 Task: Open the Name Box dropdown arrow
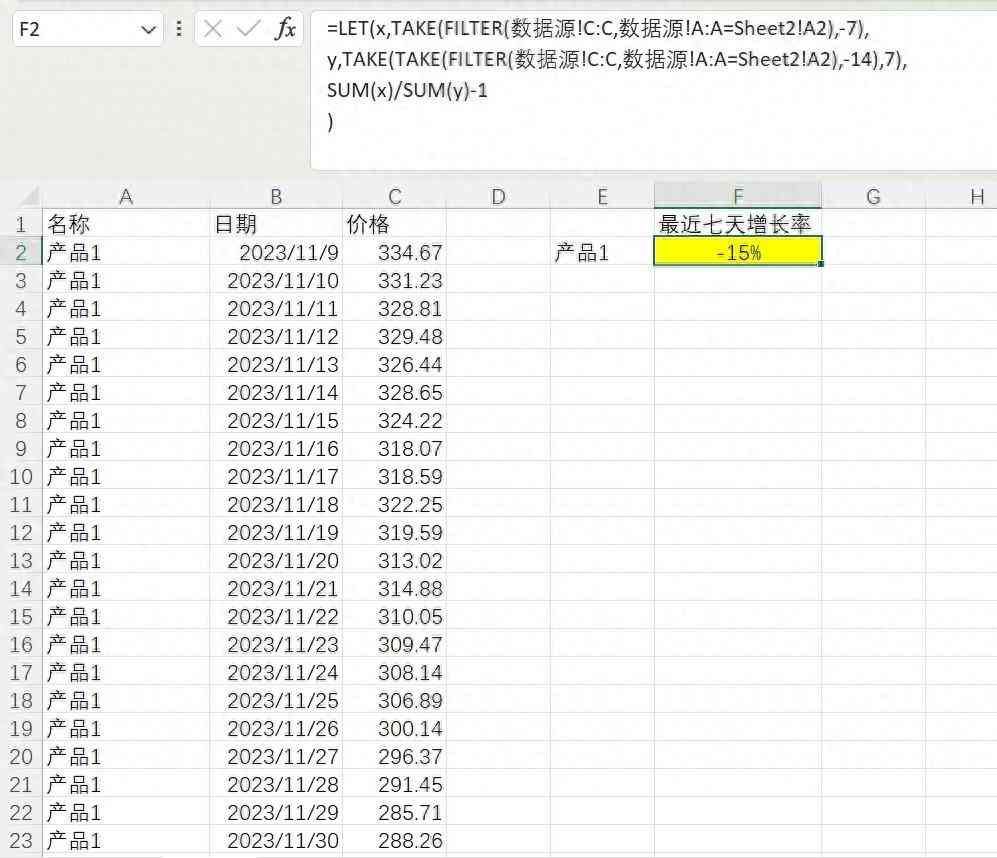coord(149,30)
